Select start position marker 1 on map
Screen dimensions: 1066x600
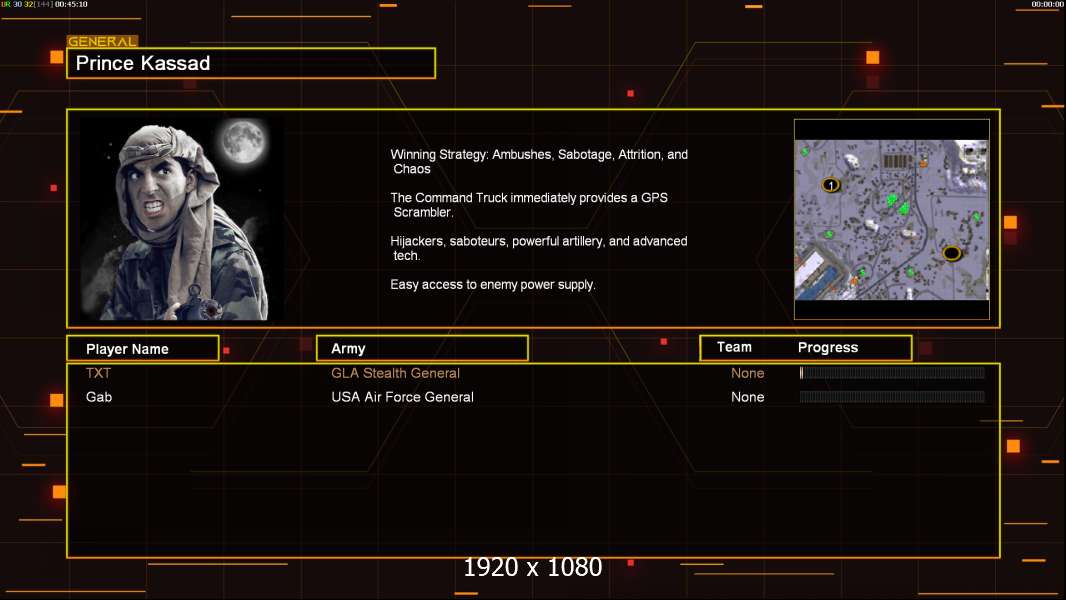(831, 185)
